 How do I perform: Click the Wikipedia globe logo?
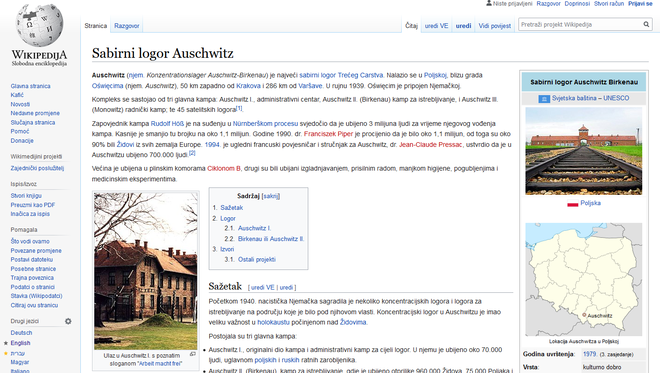pos(39,25)
